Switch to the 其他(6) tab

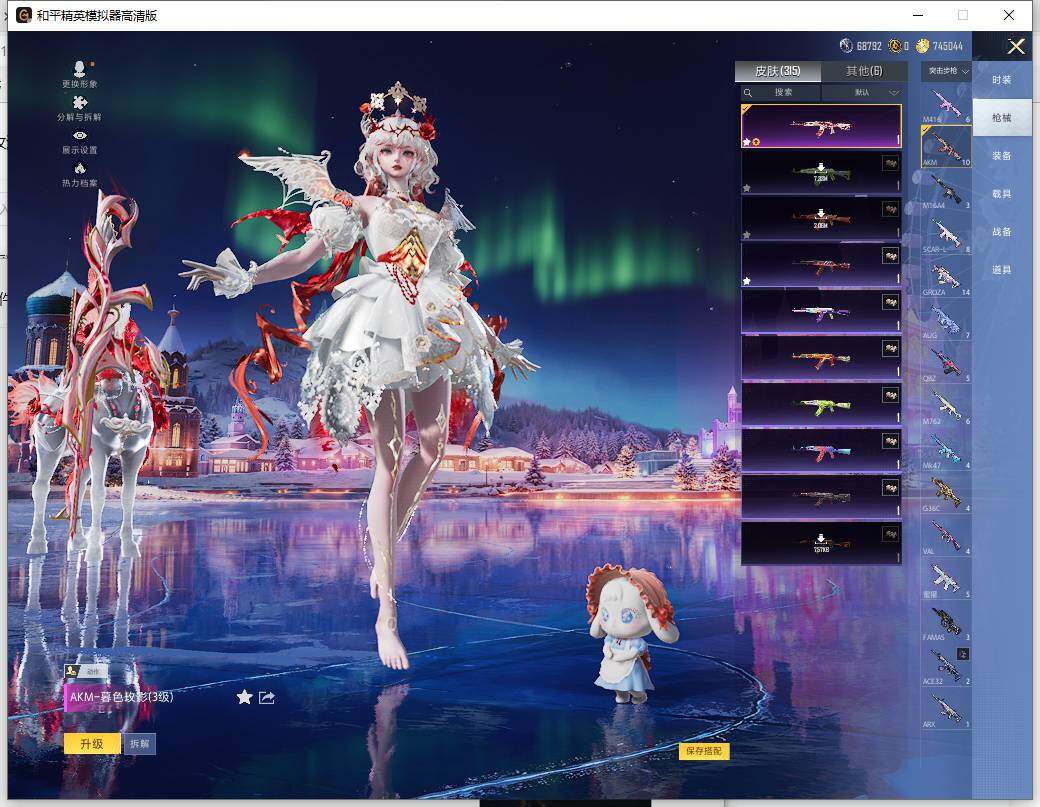point(864,71)
